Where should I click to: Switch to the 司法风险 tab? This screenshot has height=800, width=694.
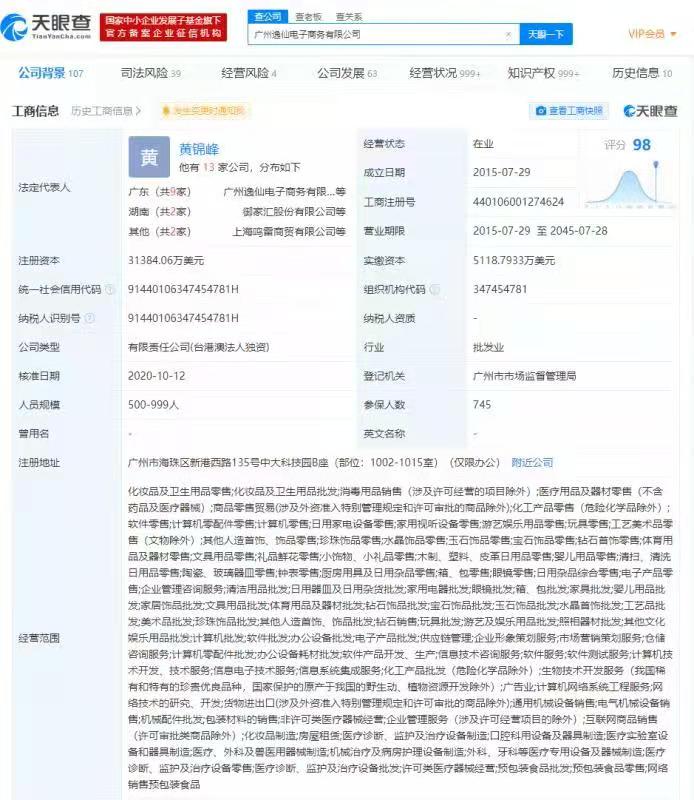coord(150,73)
